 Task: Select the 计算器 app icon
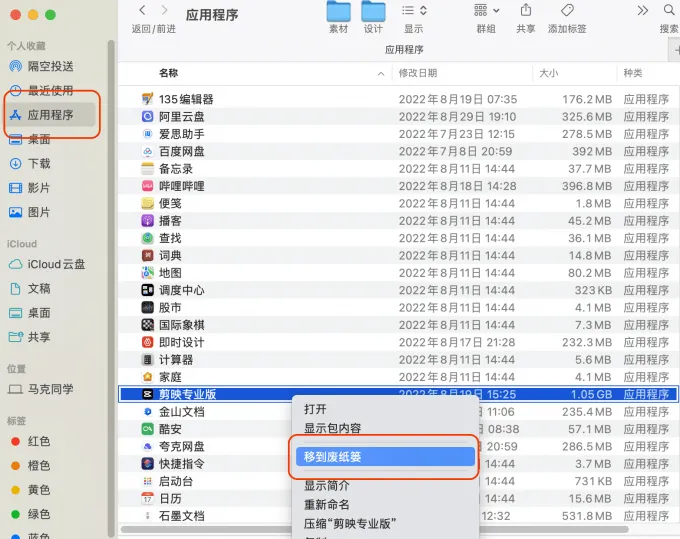147,359
